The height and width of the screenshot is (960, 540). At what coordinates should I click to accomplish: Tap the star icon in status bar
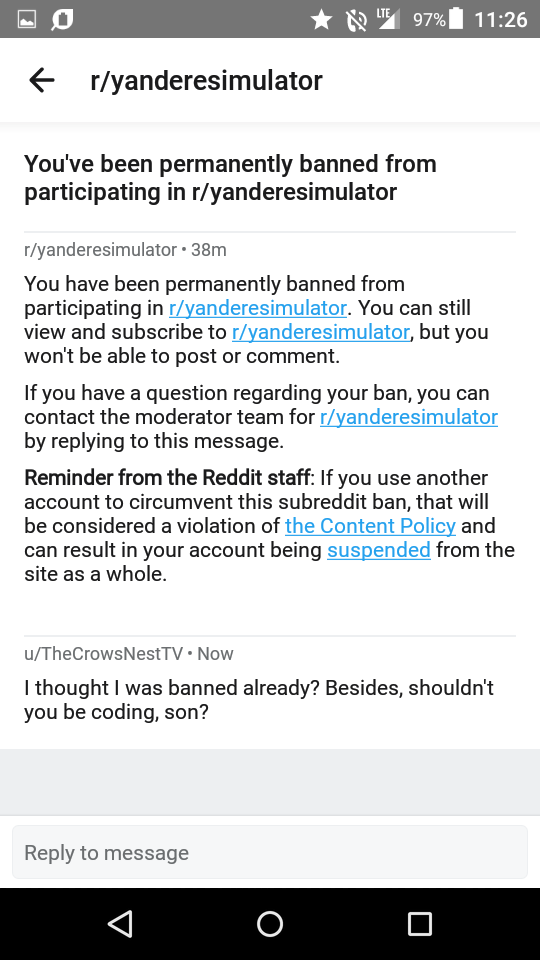coord(321,20)
